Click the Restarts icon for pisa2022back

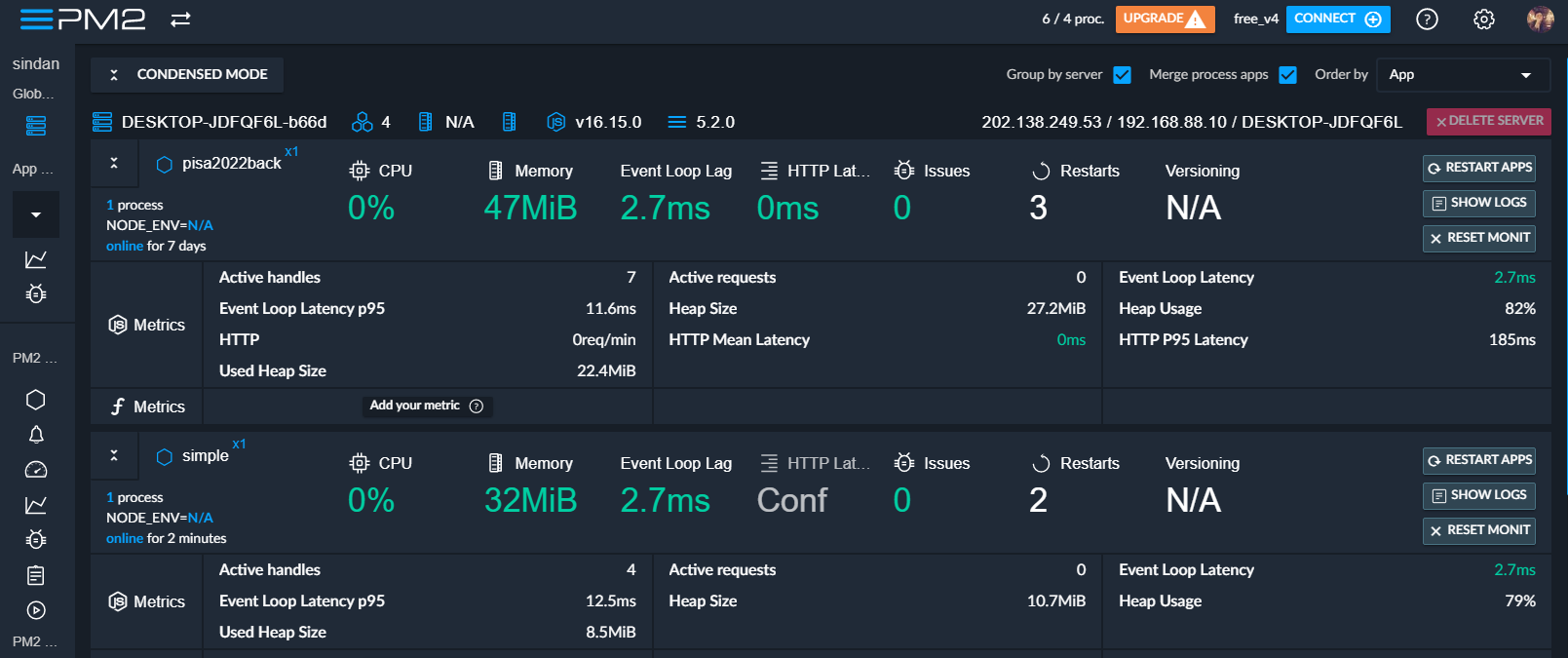pyautogui.click(x=1041, y=171)
